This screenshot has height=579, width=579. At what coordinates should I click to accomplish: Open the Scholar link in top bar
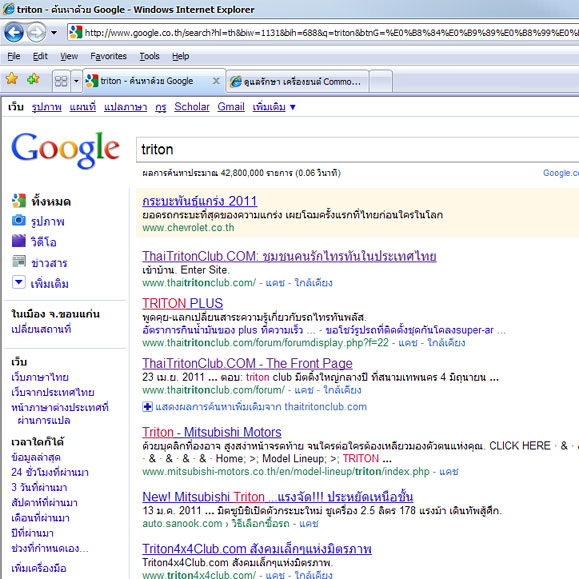pos(192,107)
